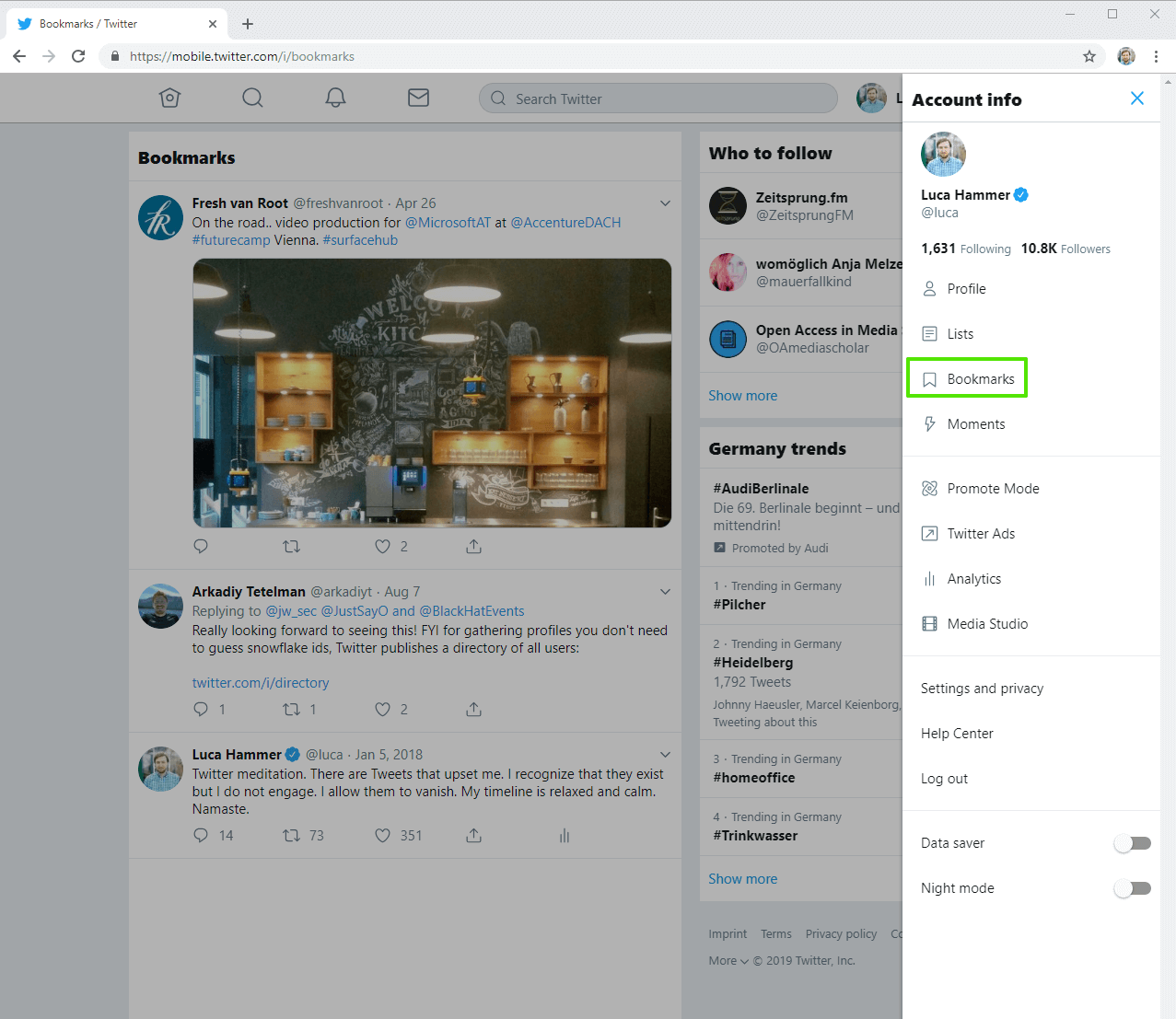Bookmark this page with Chrome star icon
The height and width of the screenshot is (1019, 1176).
tap(1089, 56)
